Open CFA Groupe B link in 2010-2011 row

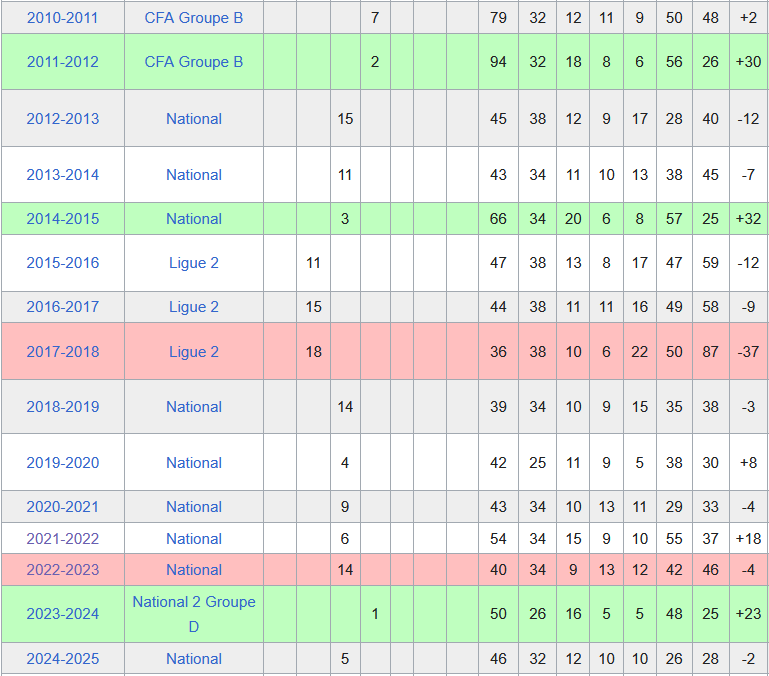[194, 18]
